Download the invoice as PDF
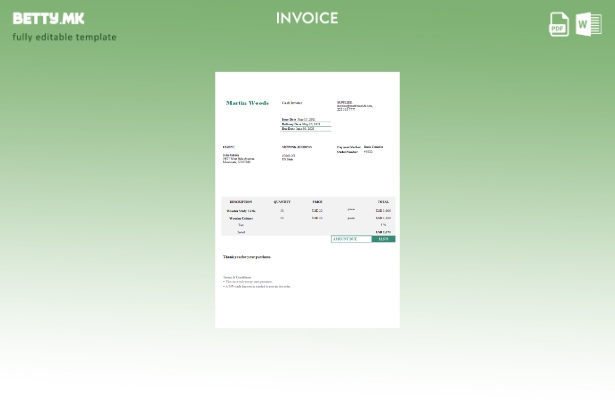615x400 pixels. click(x=559, y=24)
